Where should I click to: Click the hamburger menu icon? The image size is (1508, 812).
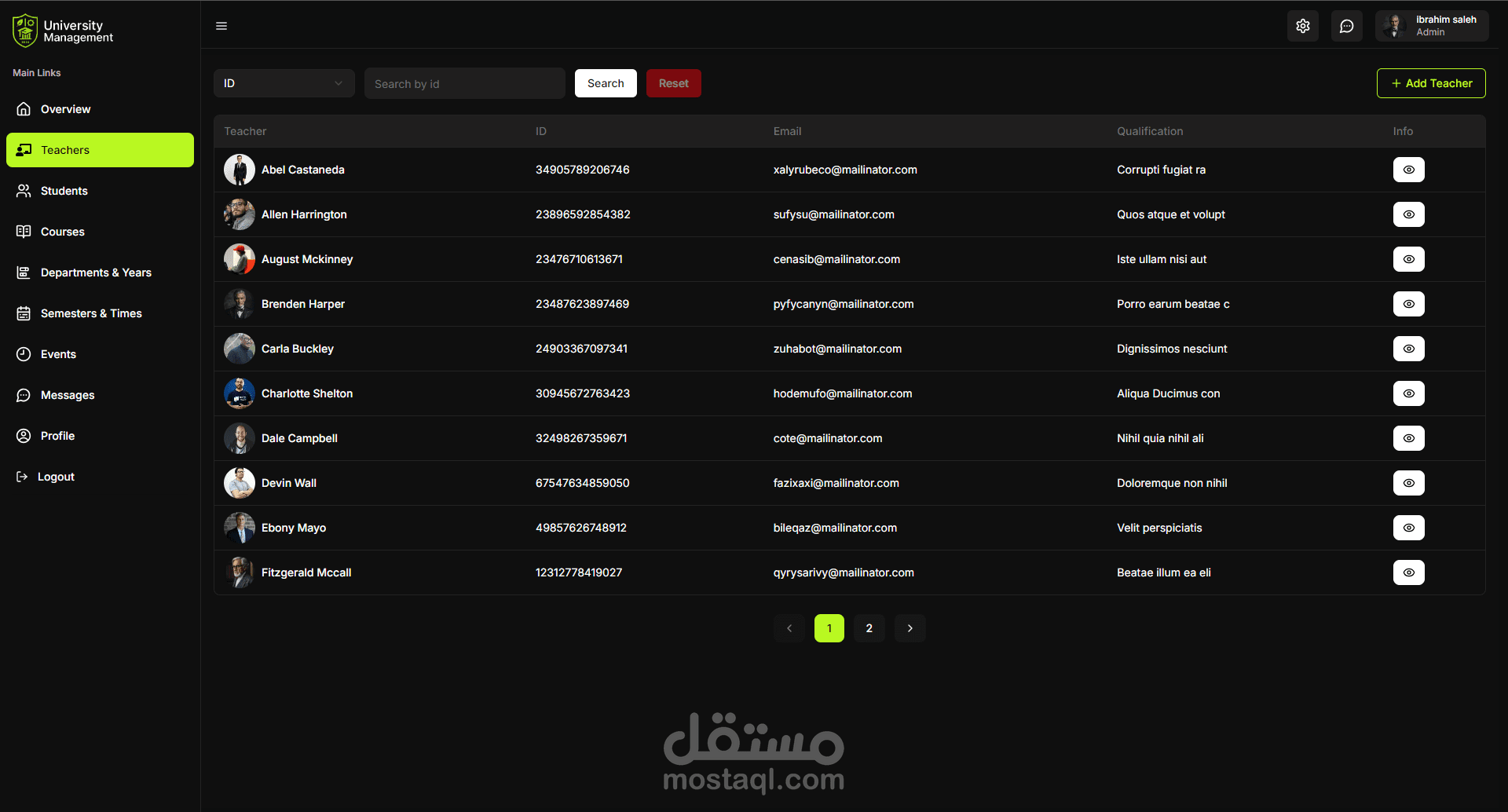221,26
